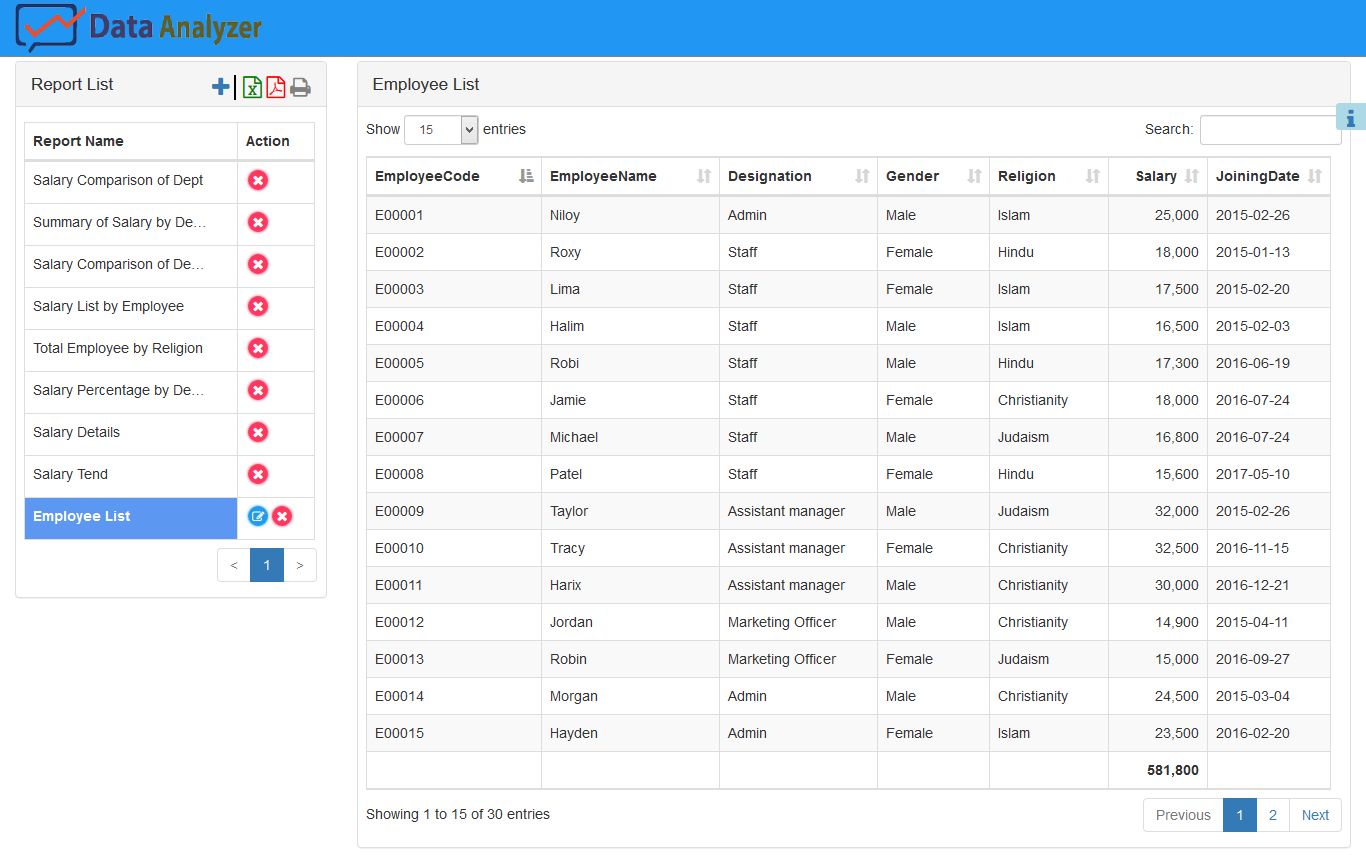The height and width of the screenshot is (855, 1366).
Task: Edit the Employee List report
Action: (257, 516)
